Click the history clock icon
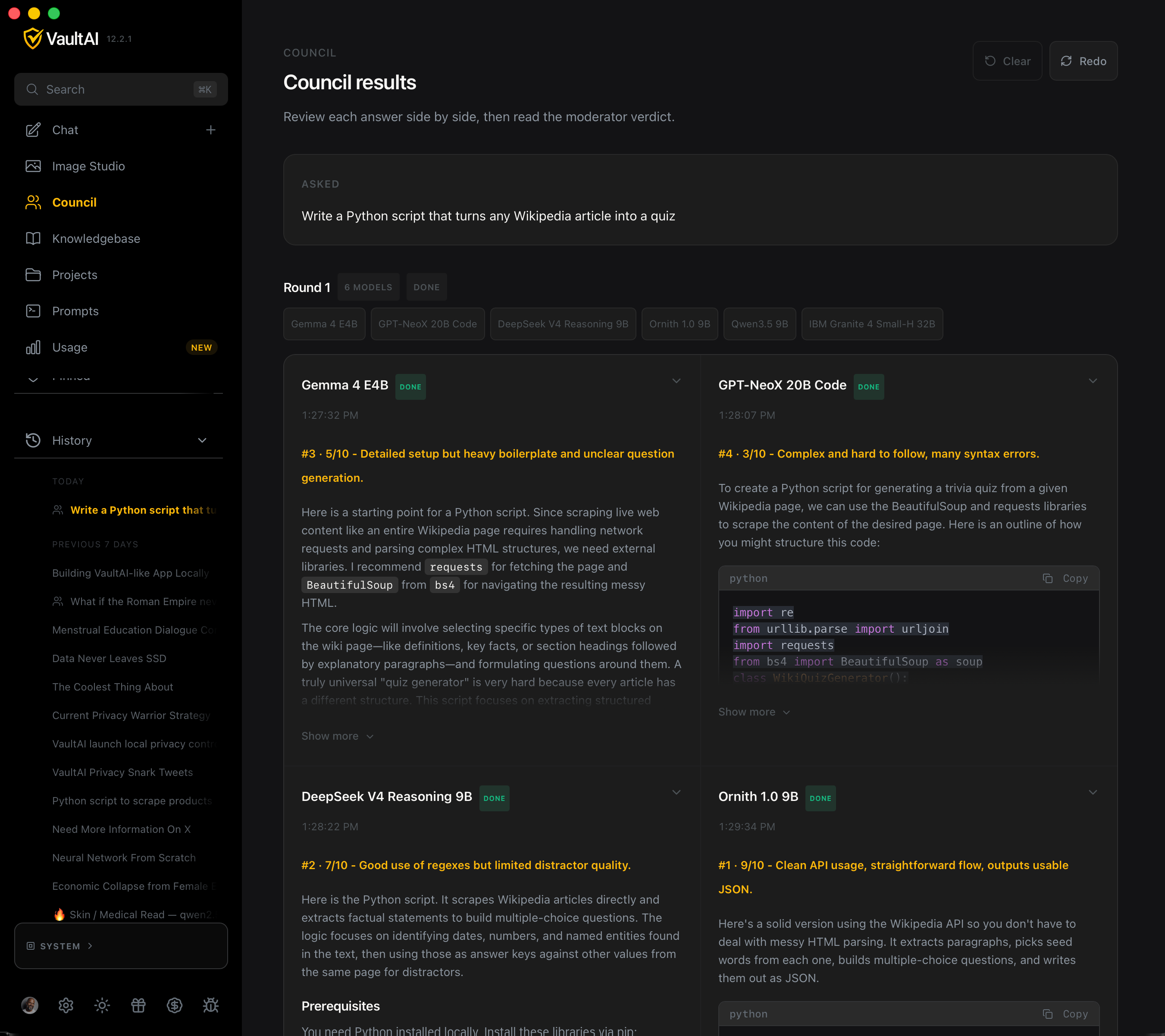Viewport: 1165px width, 1036px height. click(33, 440)
